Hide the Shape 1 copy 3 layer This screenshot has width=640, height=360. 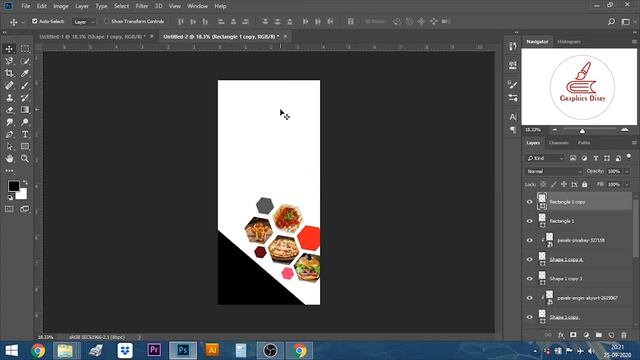click(529, 279)
